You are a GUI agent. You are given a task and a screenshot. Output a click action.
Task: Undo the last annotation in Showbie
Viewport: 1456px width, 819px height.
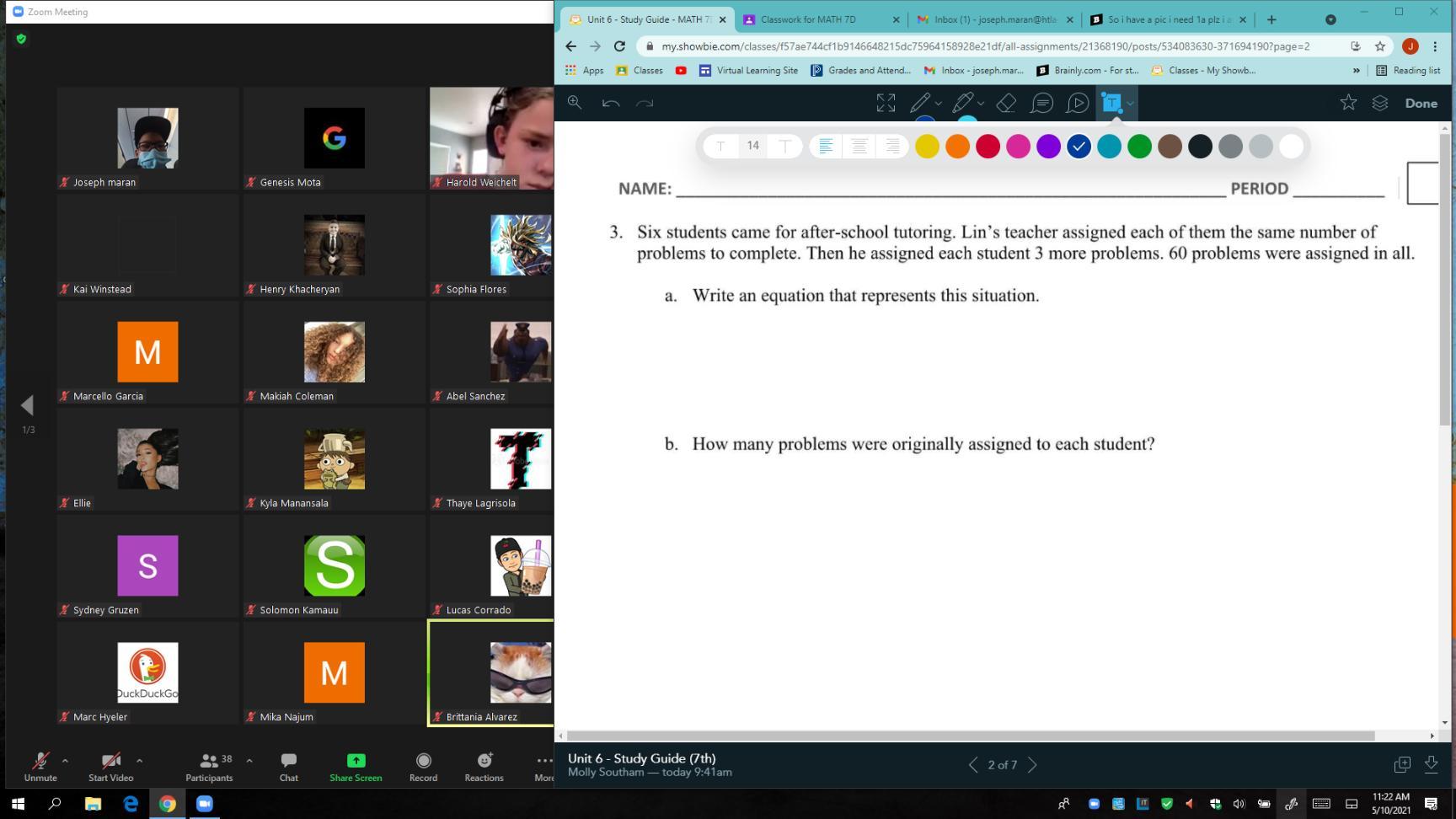coord(611,103)
